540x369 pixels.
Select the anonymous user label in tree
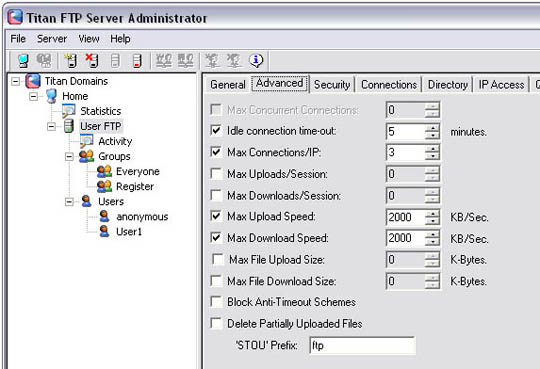click(x=142, y=217)
